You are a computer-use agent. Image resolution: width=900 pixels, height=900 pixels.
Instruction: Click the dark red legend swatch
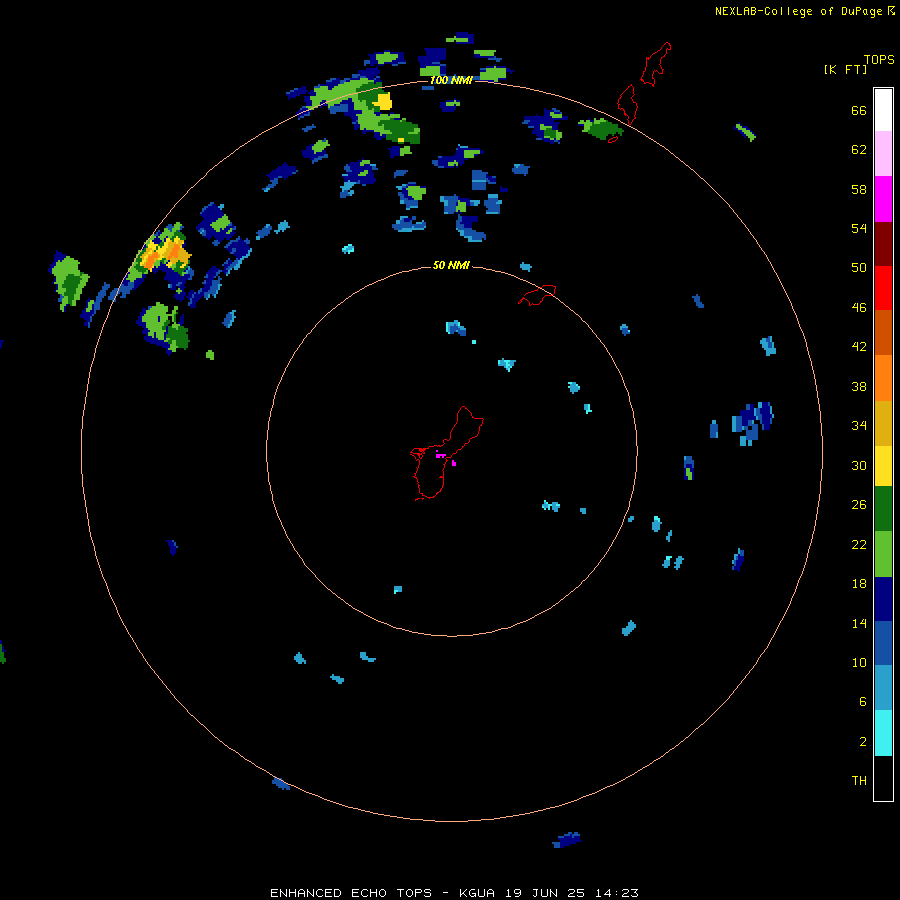883,243
